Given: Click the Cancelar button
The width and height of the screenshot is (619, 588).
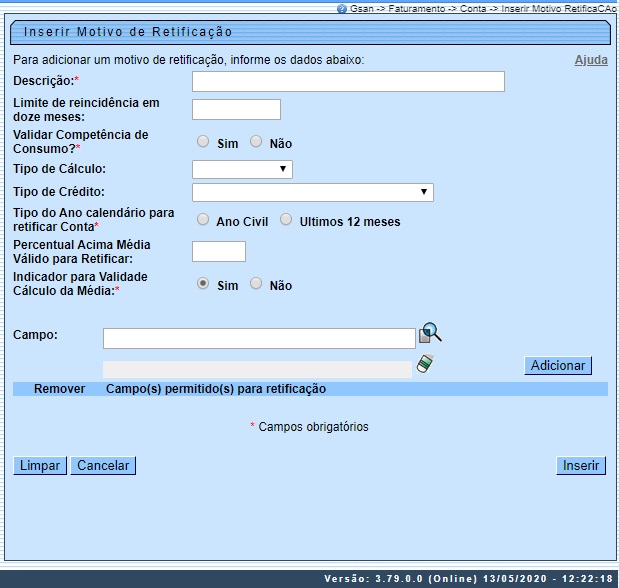Looking at the screenshot, I should coord(103,466).
